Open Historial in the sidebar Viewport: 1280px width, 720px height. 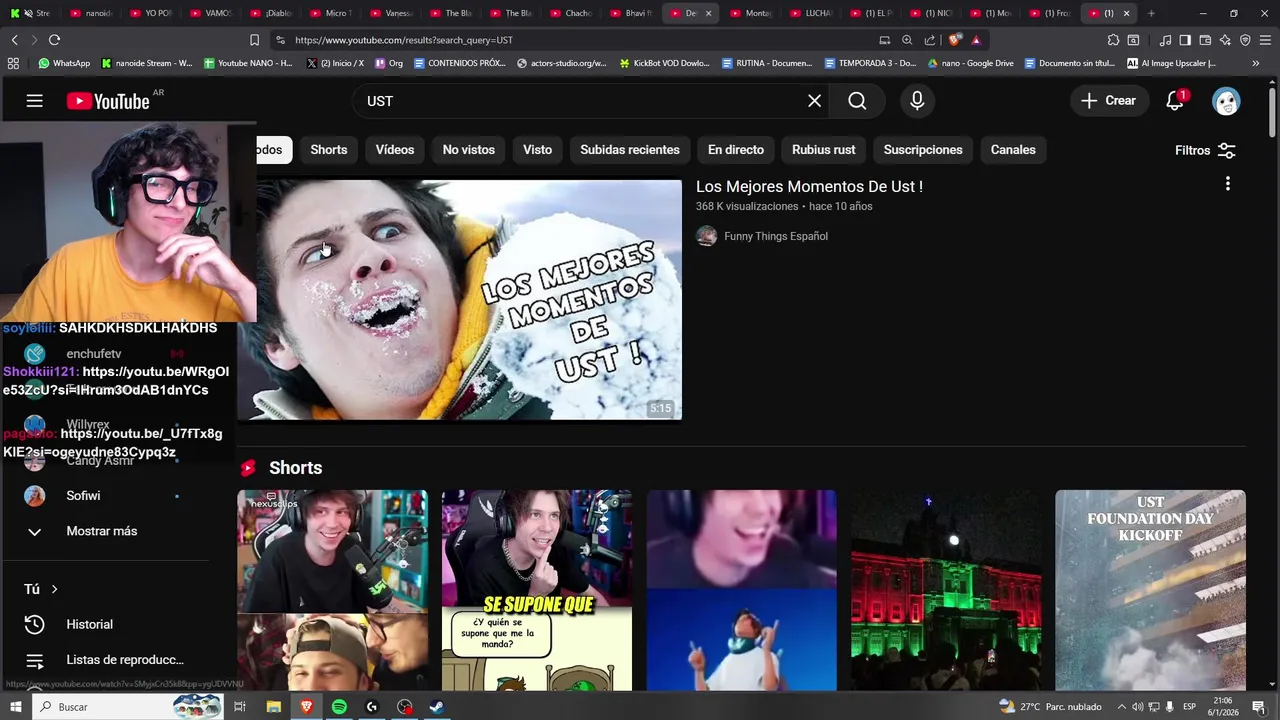(89, 624)
